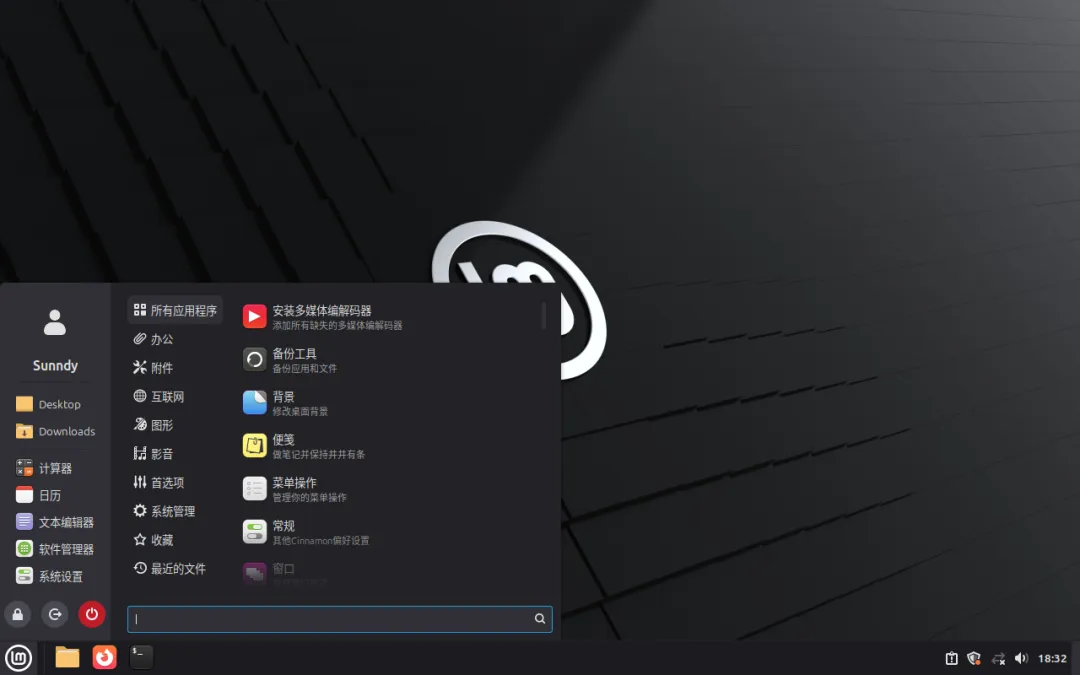Open the network connection tray icon
This screenshot has height=675, width=1080.
pos(998,658)
